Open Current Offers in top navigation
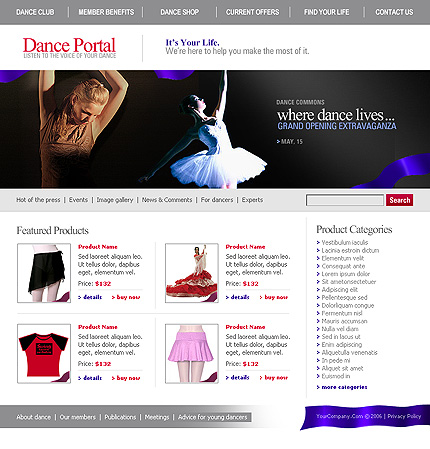Screen dimensions: 430x449 pos(253,12)
